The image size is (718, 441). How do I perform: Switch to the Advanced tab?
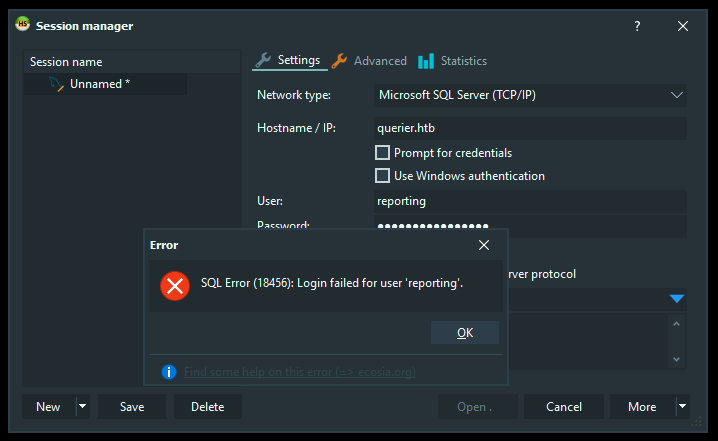pos(380,61)
